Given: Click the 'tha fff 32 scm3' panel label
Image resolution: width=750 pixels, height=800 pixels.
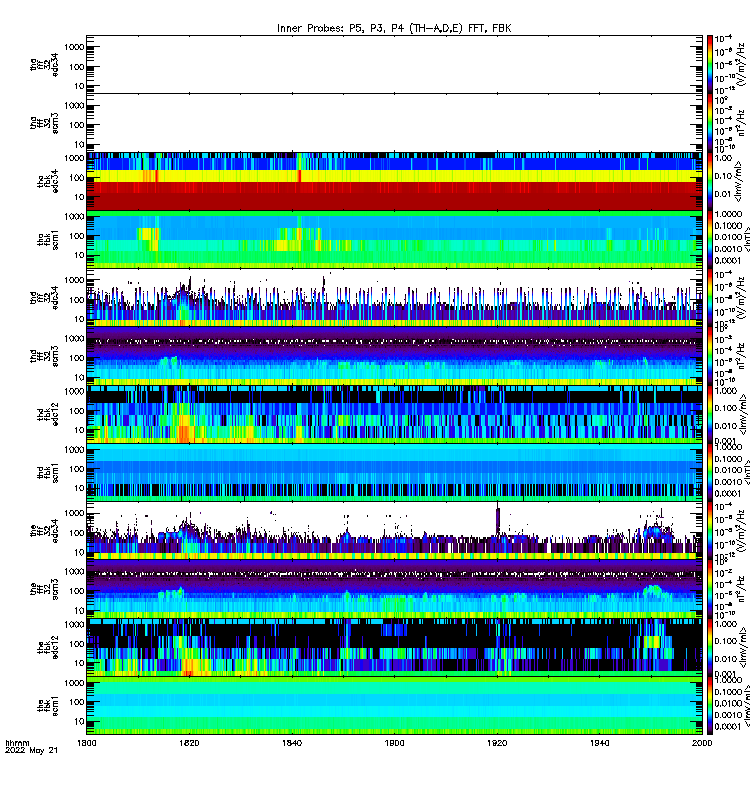Looking at the screenshot, I should pos(44,123).
